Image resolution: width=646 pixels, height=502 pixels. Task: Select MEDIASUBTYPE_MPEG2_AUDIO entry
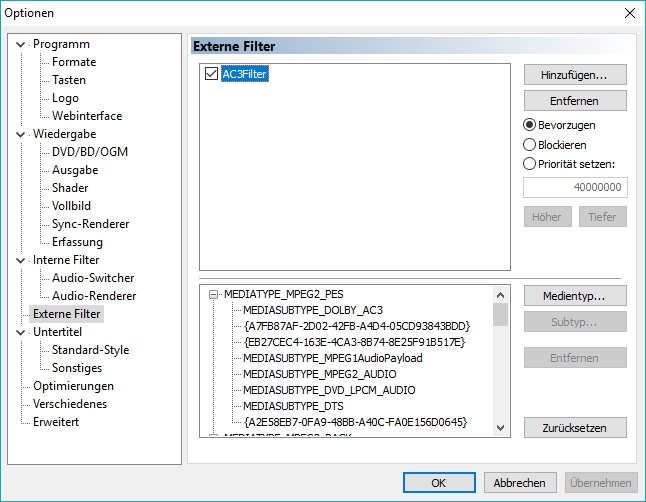click(319, 374)
